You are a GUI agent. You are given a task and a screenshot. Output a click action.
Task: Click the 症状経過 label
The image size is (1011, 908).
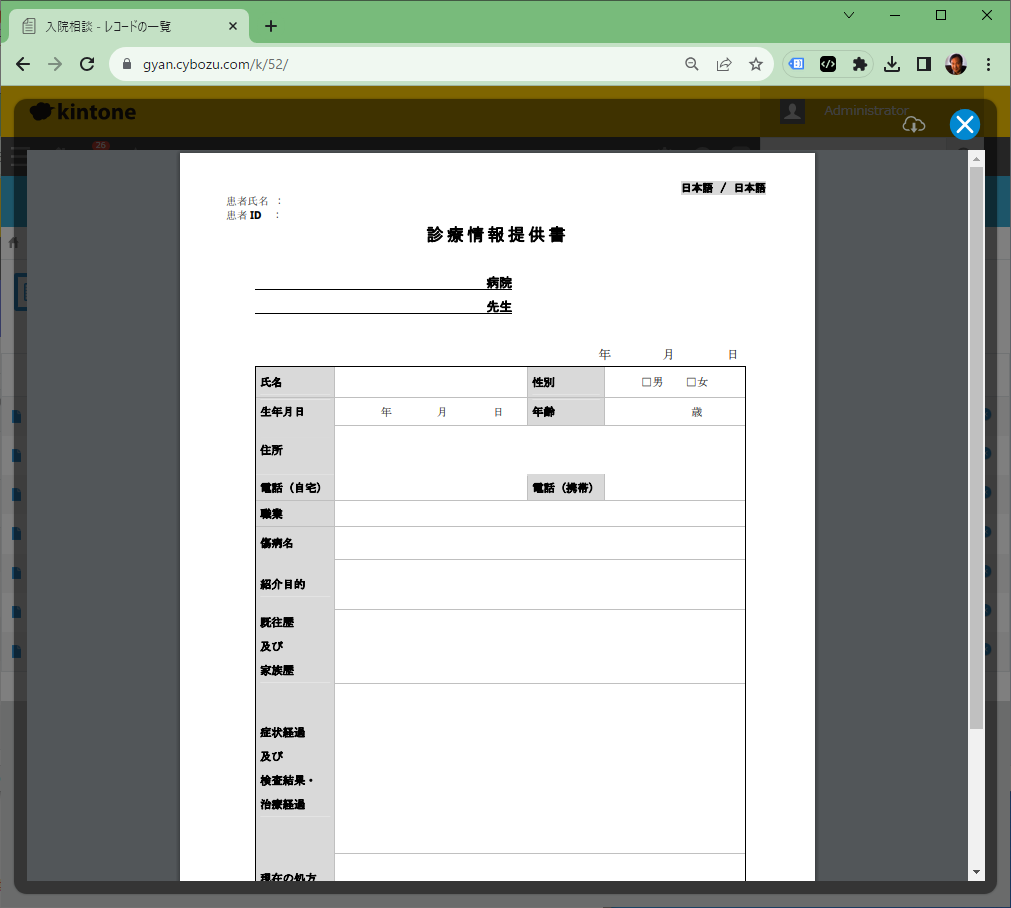pyautogui.click(x=282, y=732)
